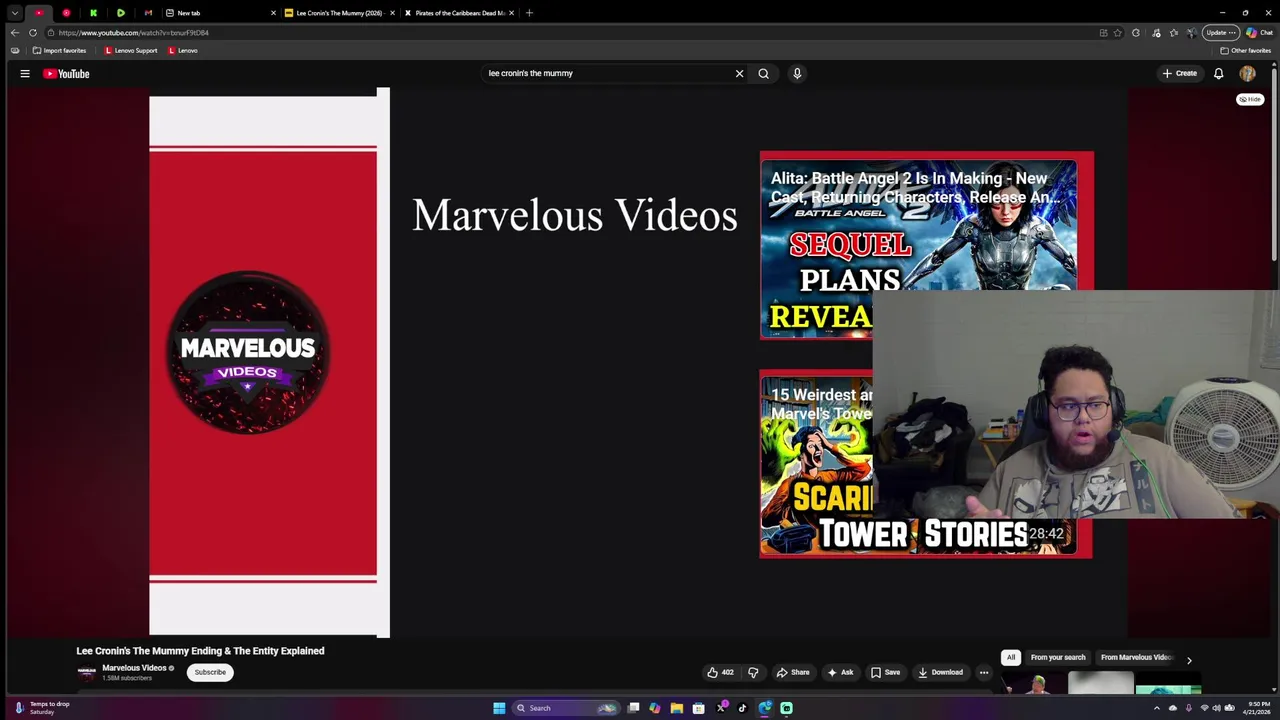
Task: Open the browser profile avatar
Action: coord(1191,32)
